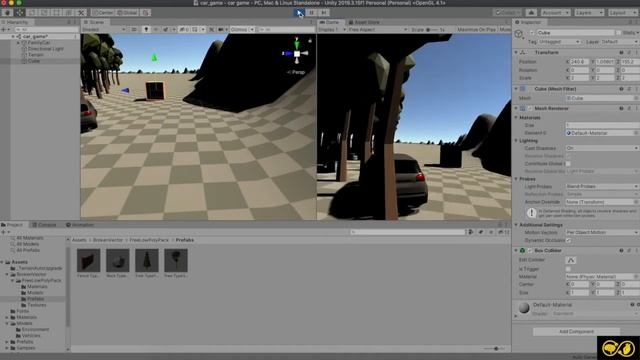Select Cube in Hierarchy
This screenshot has height=360, width=640.
[34, 61]
